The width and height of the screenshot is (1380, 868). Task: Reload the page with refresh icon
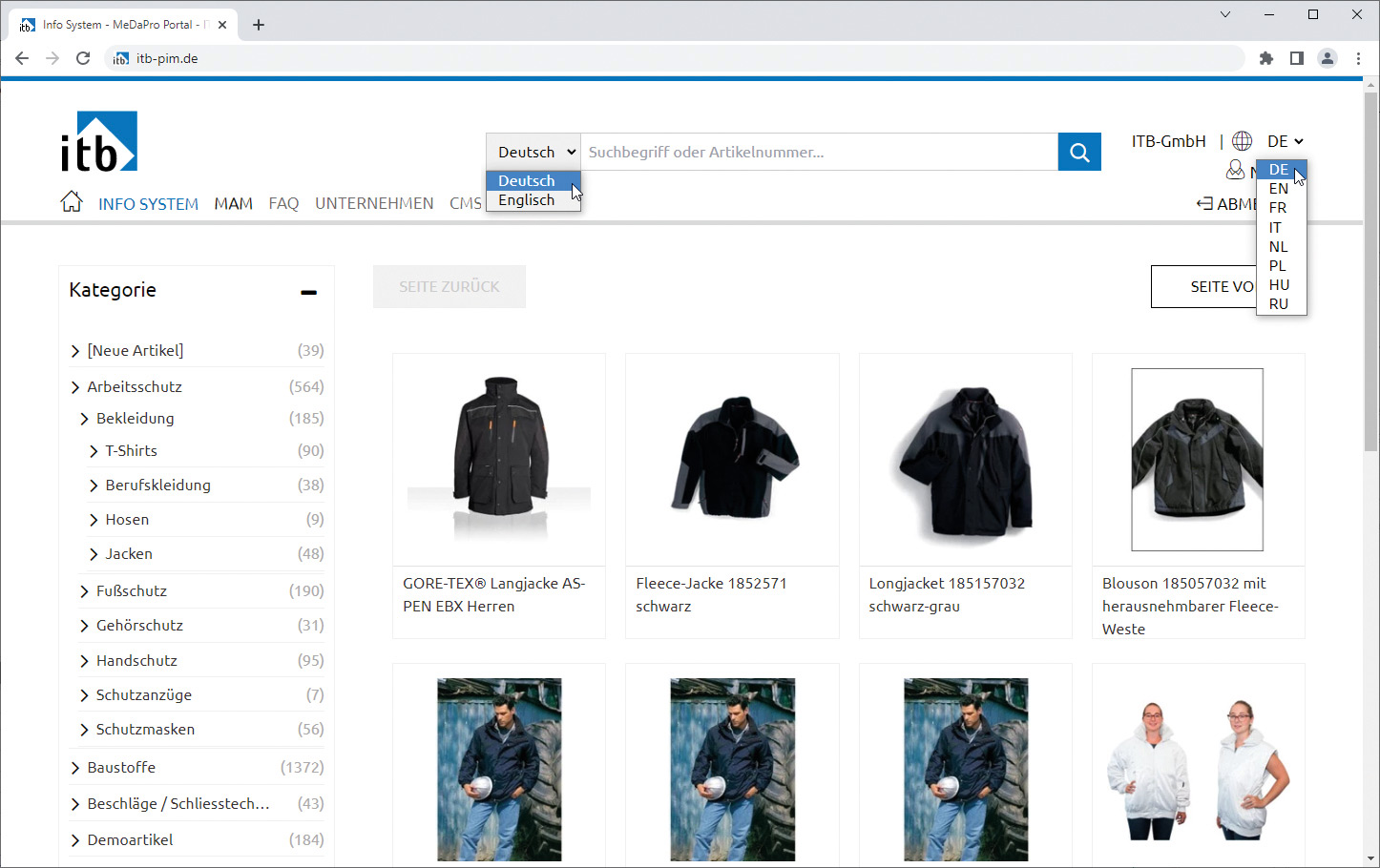coord(83,58)
